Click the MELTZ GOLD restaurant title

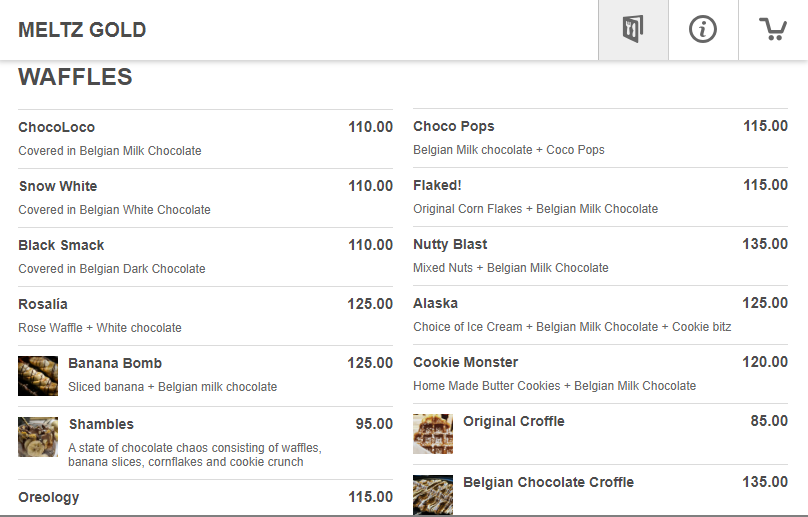pyautogui.click(x=82, y=30)
